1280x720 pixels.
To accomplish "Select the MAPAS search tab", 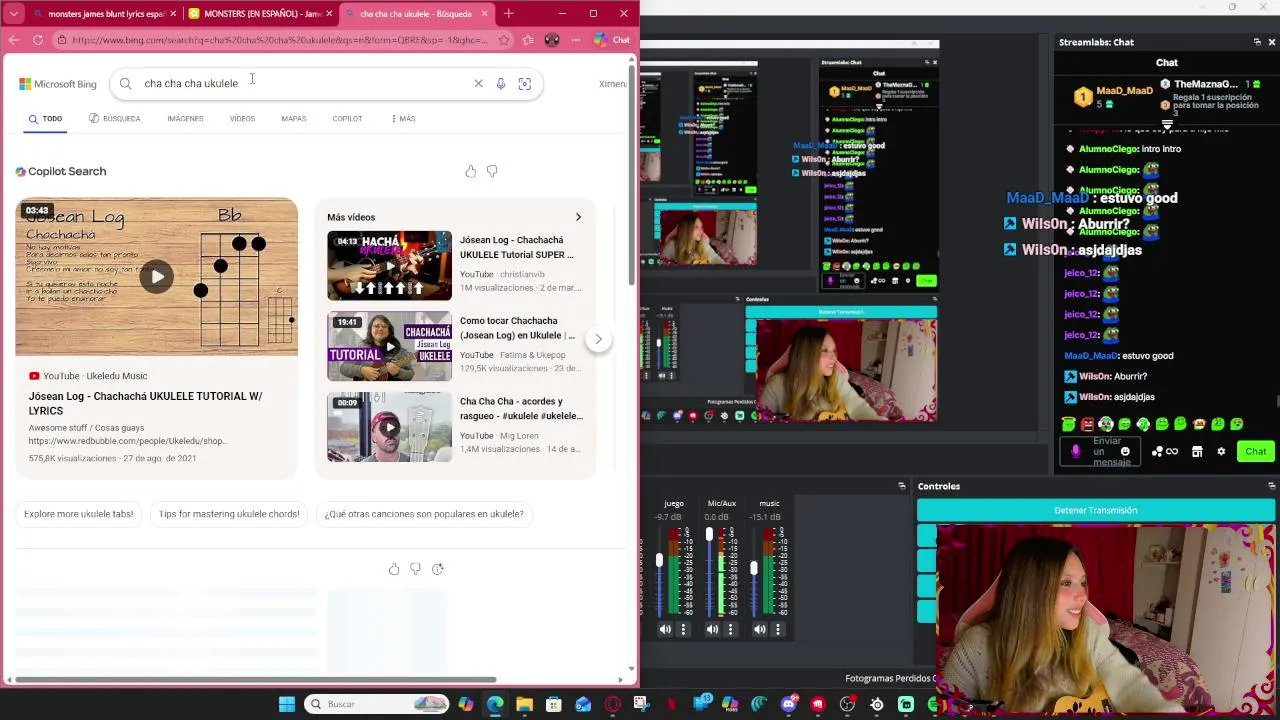I will [294, 118].
